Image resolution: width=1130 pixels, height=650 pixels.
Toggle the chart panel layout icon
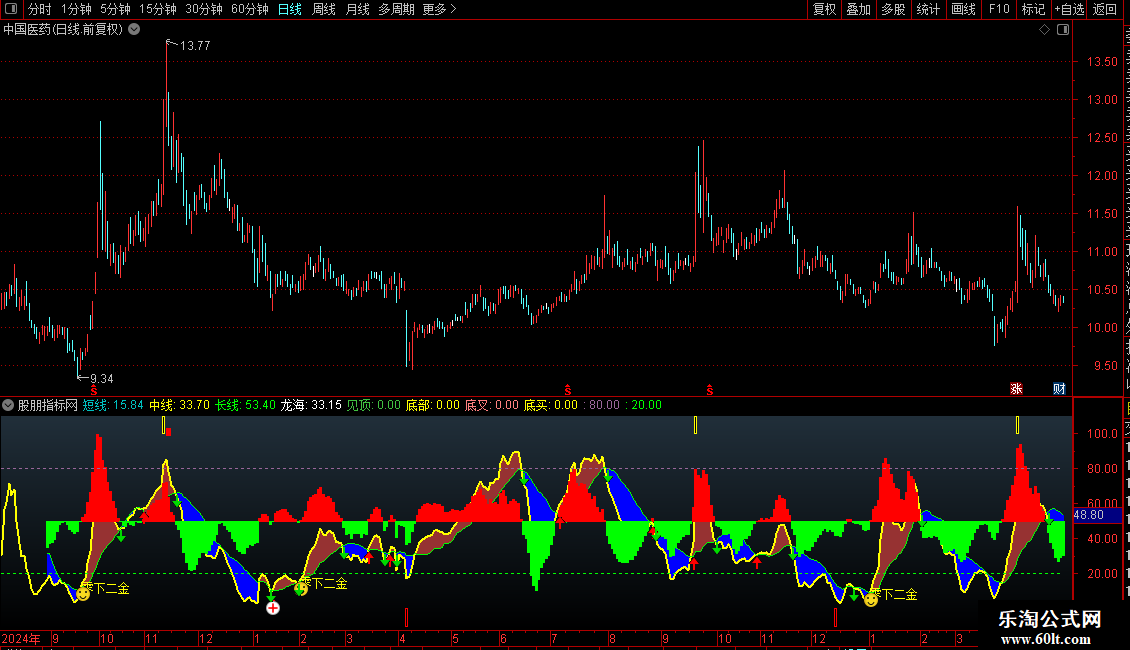1063,30
